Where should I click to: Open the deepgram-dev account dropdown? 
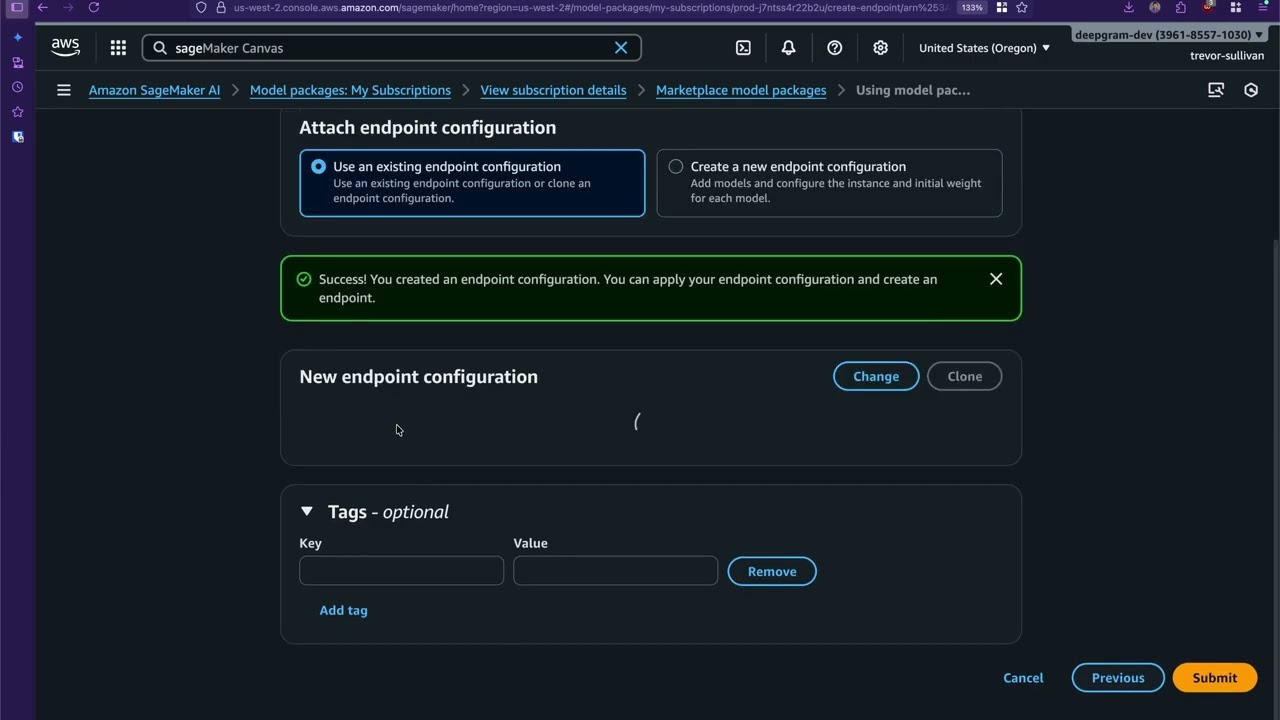point(1169,34)
